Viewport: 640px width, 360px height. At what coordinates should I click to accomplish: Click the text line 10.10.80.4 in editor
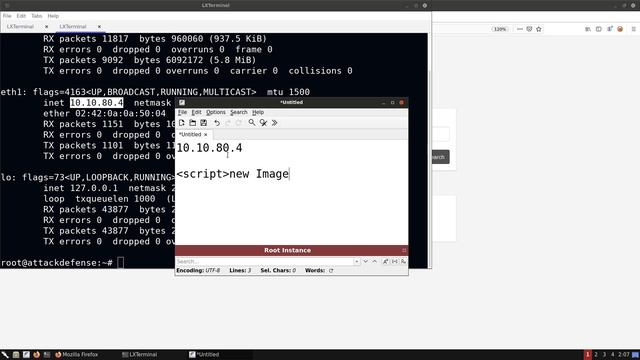coord(209,148)
